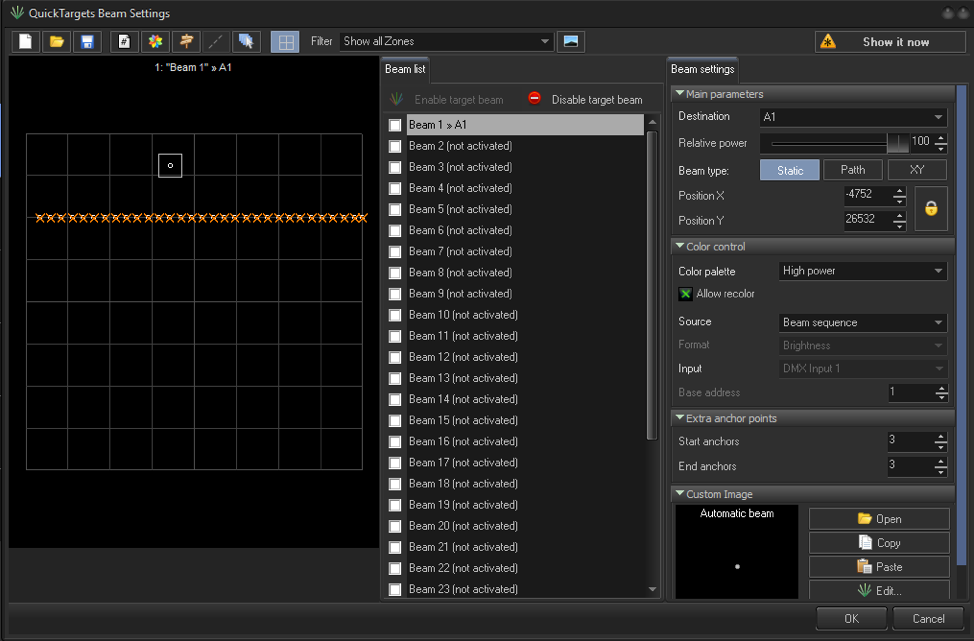Open the Filter Show all Zones dropdown
Viewport: 974px width, 641px height.
pos(446,42)
